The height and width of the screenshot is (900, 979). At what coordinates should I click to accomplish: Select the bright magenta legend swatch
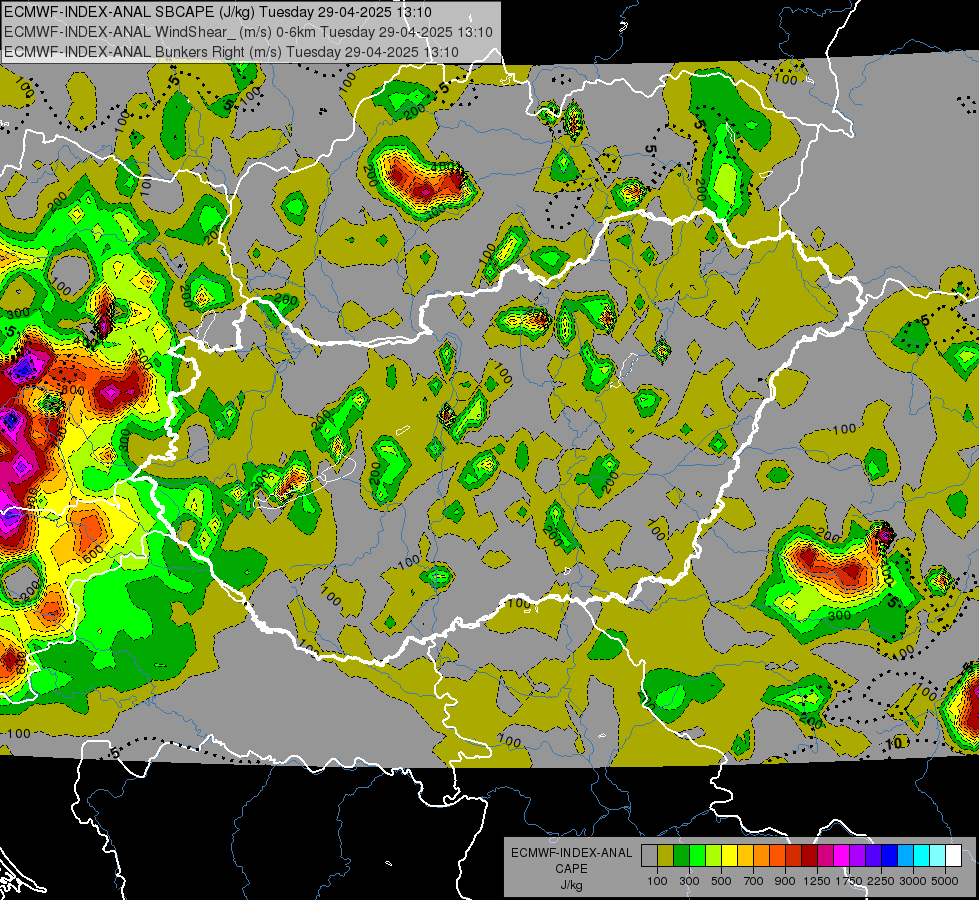(842, 856)
